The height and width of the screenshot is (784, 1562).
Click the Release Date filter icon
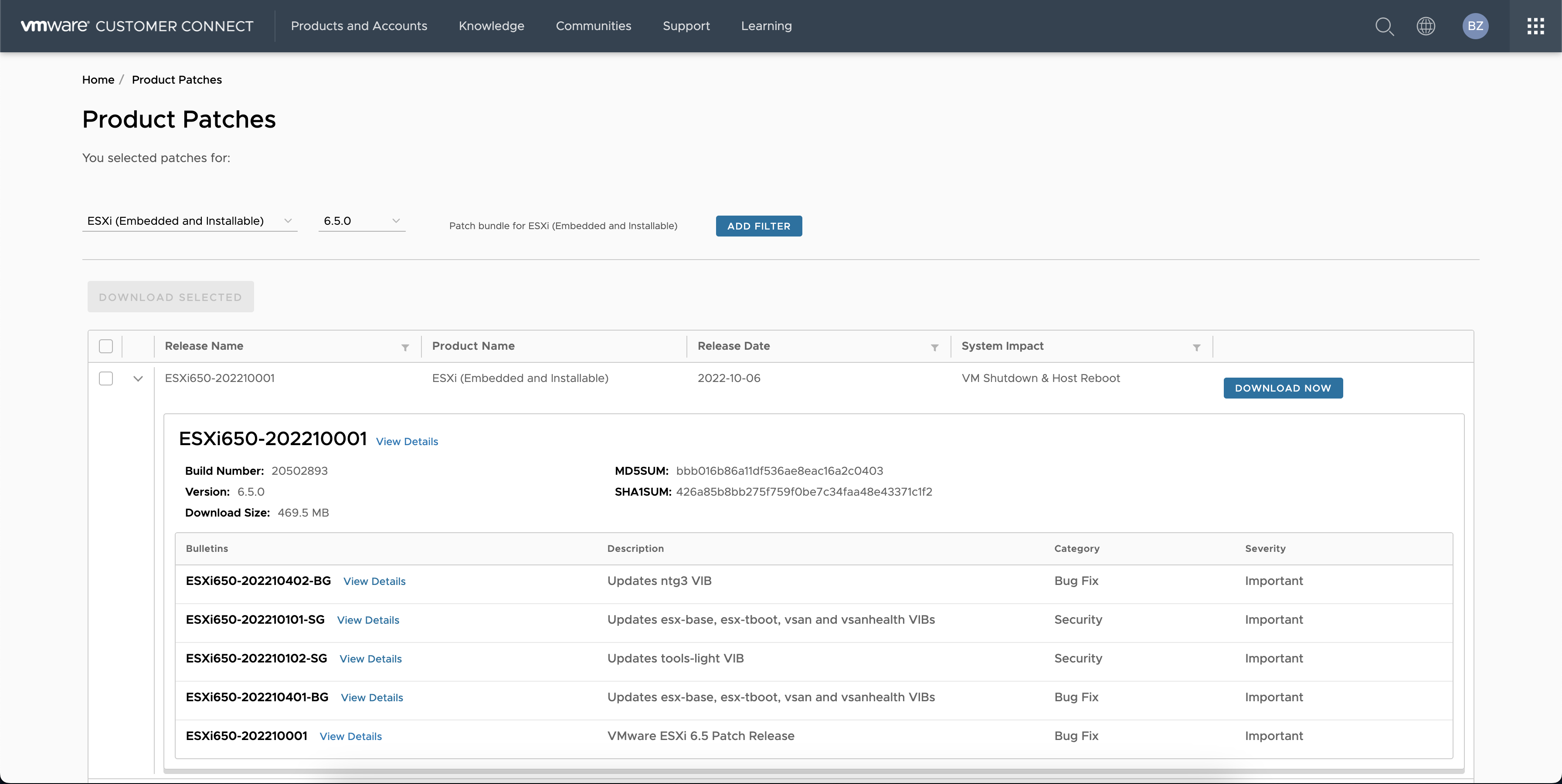coord(934,347)
